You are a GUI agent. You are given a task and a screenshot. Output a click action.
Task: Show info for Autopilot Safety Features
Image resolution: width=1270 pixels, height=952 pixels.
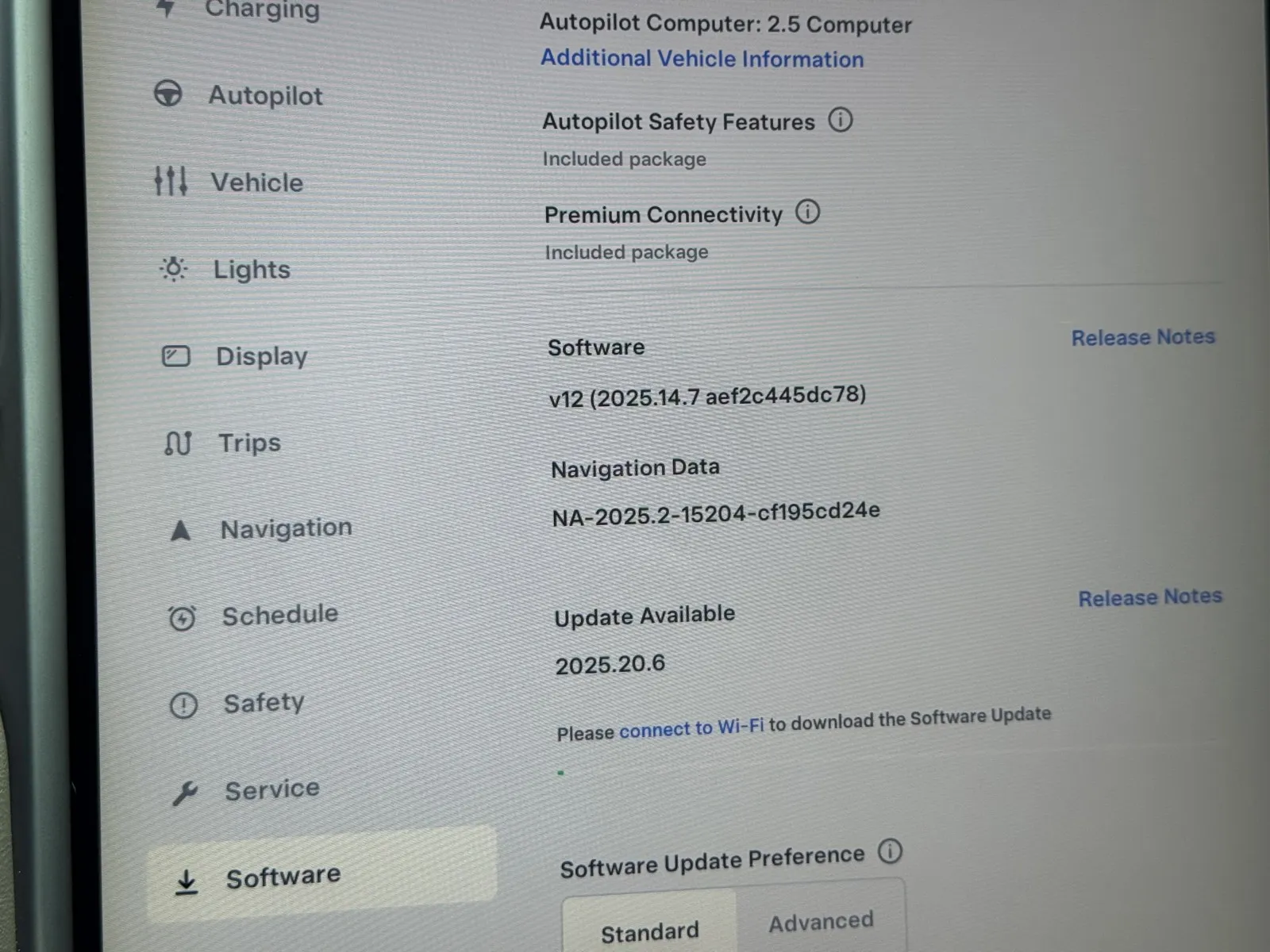(x=840, y=120)
